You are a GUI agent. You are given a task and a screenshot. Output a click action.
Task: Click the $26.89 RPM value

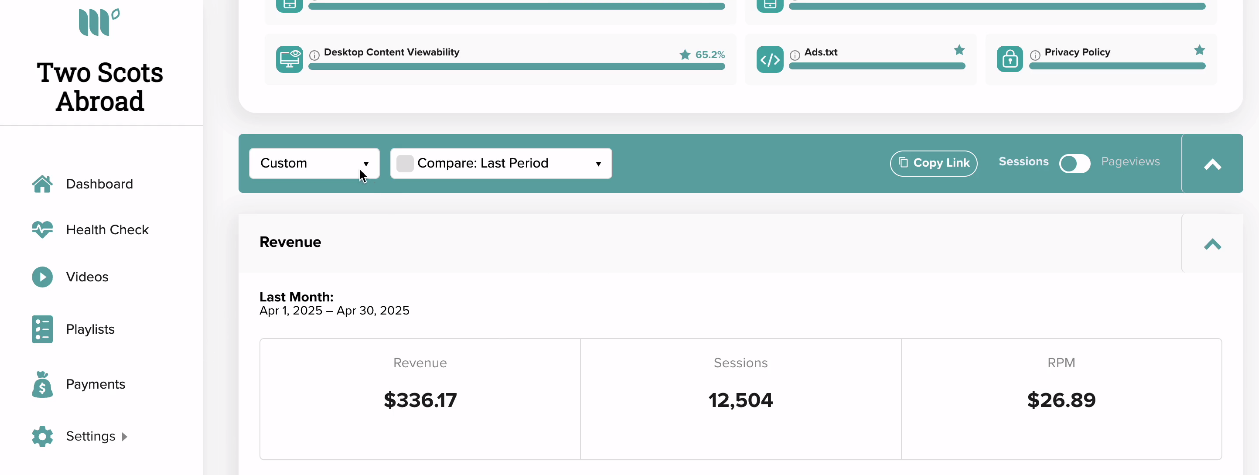(x=1061, y=401)
